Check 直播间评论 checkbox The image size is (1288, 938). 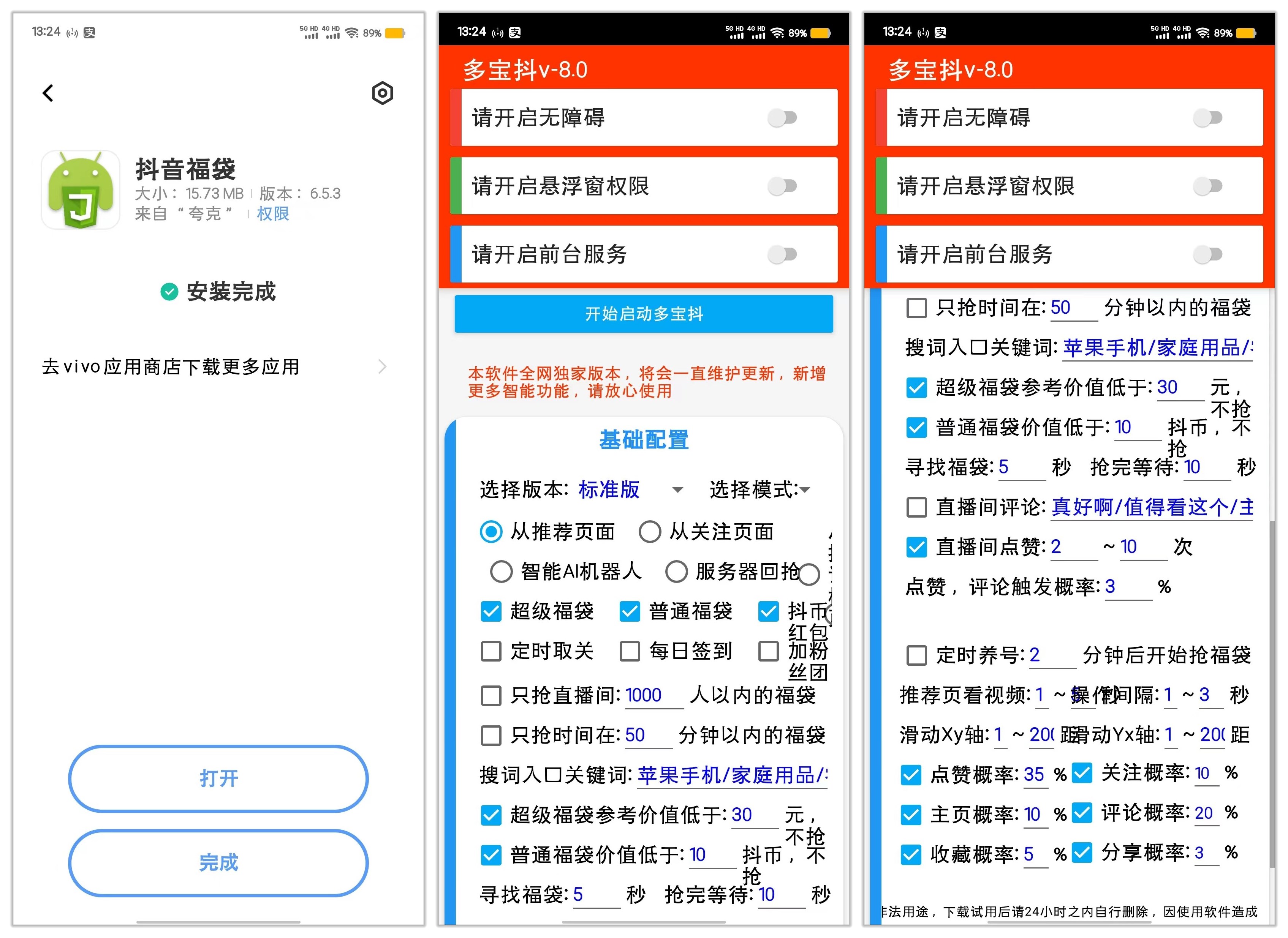pyautogui.click(x=916, y=507)
